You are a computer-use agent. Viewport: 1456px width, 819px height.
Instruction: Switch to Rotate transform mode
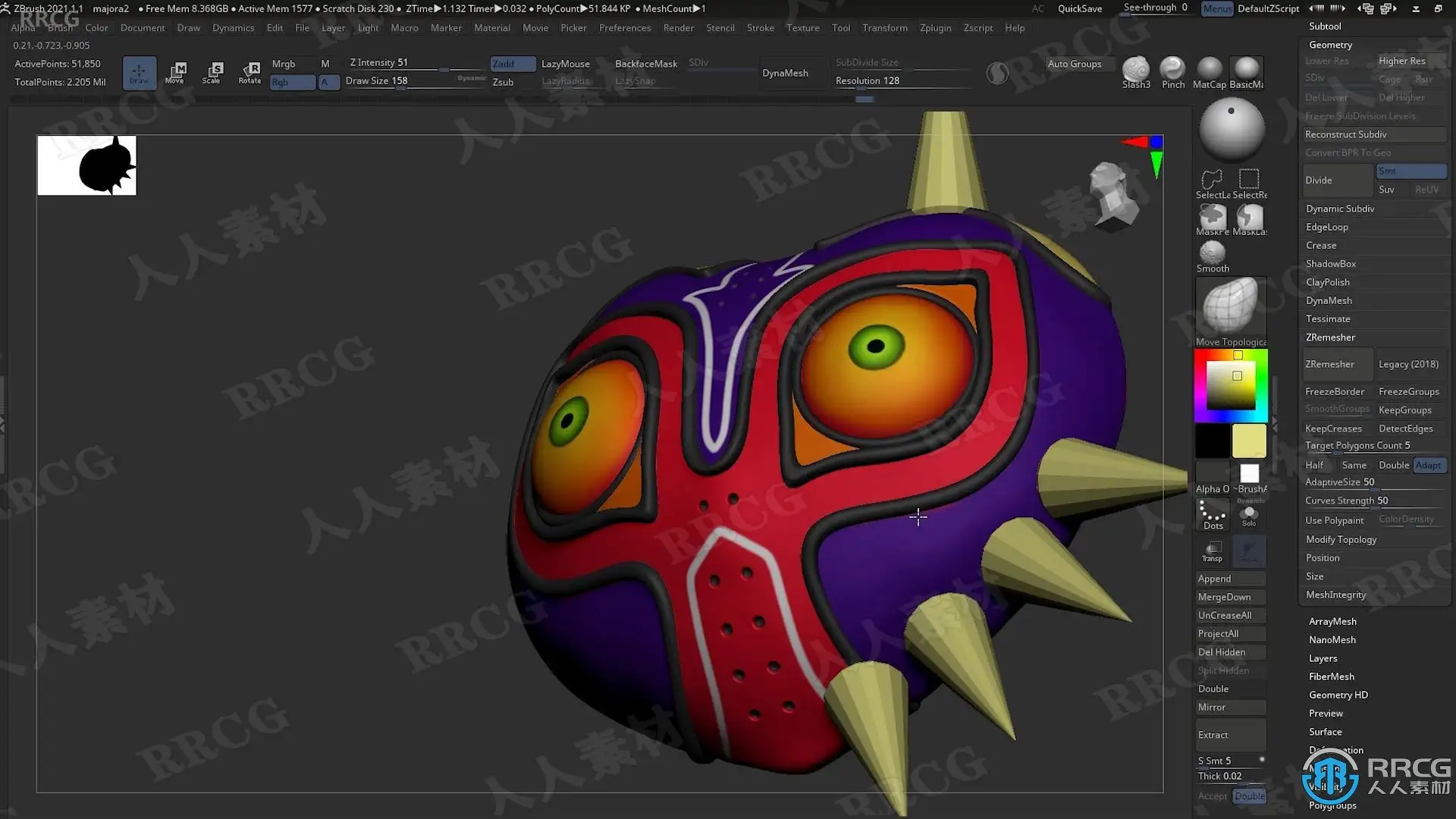pos(249,73)
